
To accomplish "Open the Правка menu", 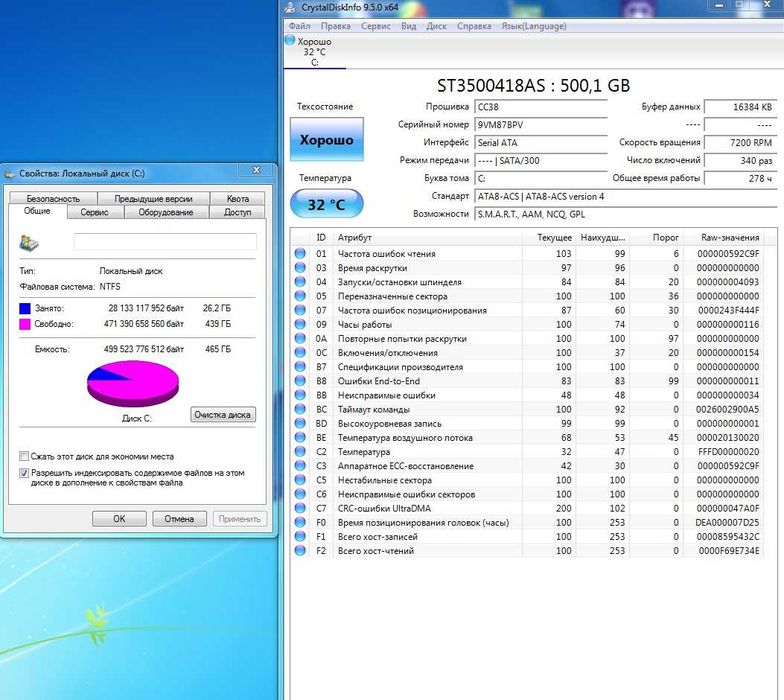I will (336, 26).
